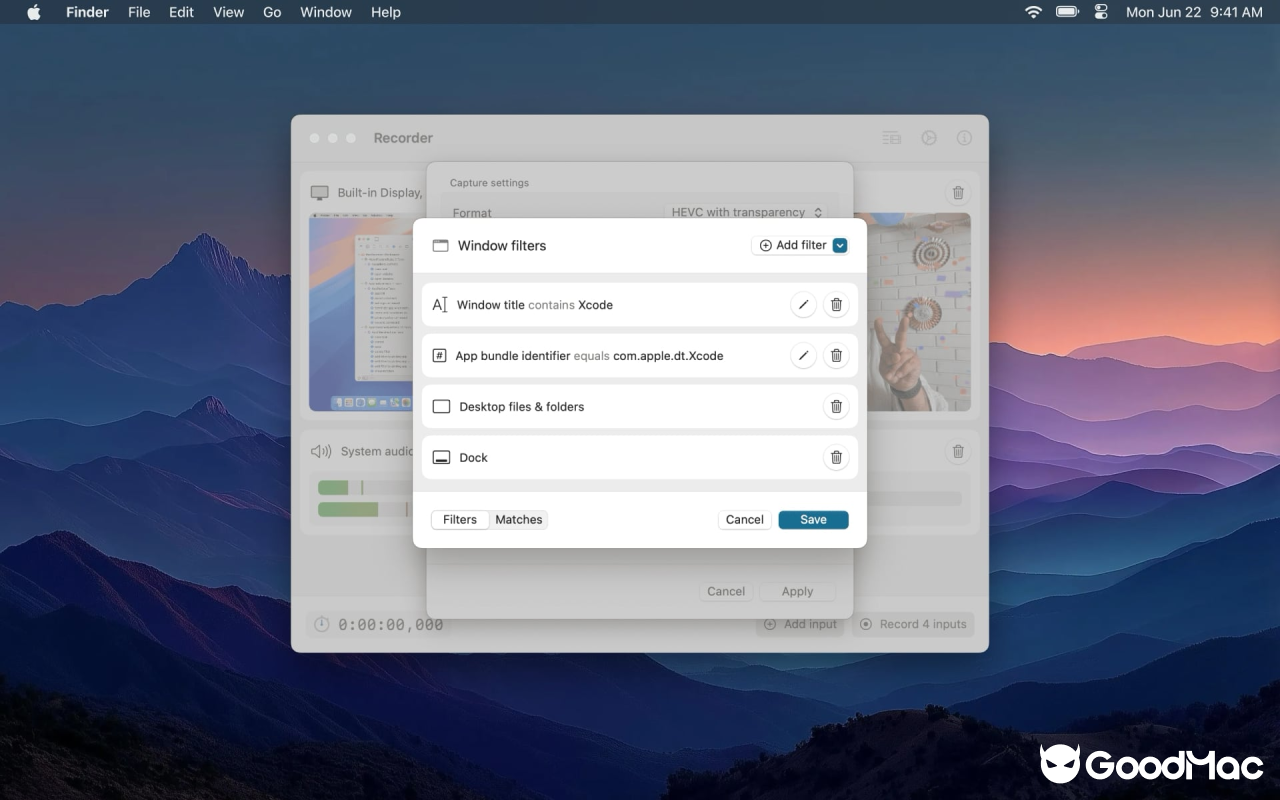Click the System audio speaker icon
The height and width of the screenshot is (800, 1280).
pos(321,451)
